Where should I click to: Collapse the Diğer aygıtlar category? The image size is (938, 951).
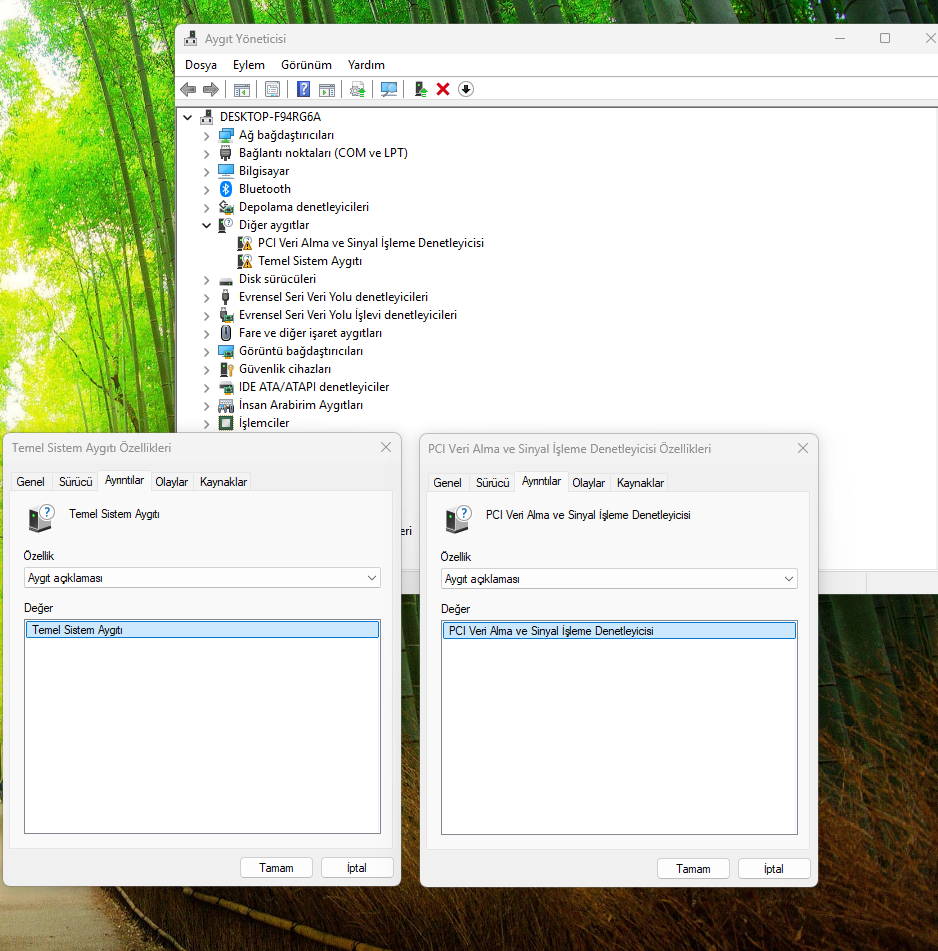(x=207, y=225)
